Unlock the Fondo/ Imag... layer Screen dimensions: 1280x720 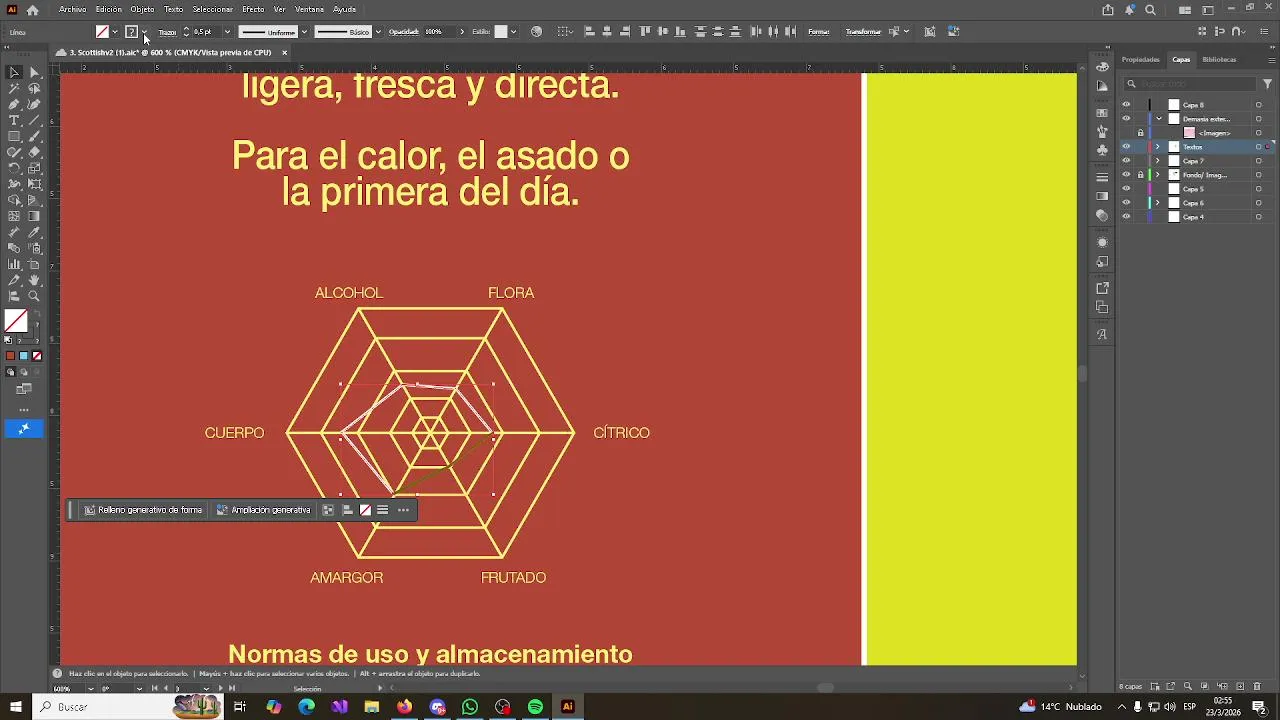click(1140, 175)
